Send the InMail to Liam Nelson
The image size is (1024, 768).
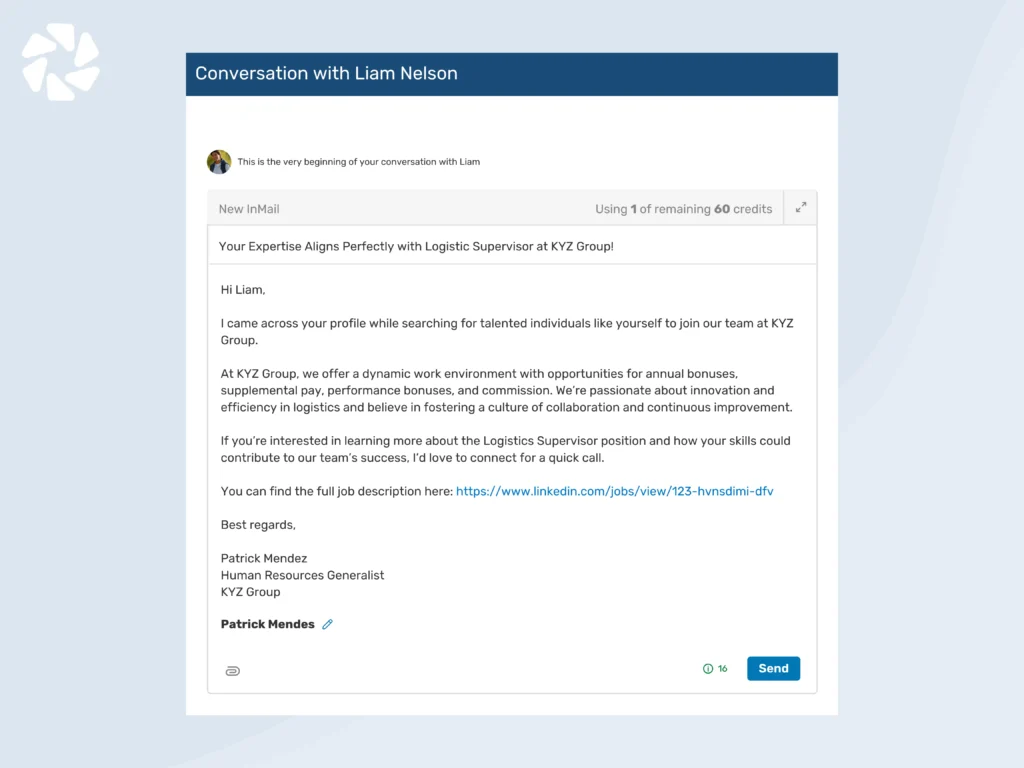point(773,668)
